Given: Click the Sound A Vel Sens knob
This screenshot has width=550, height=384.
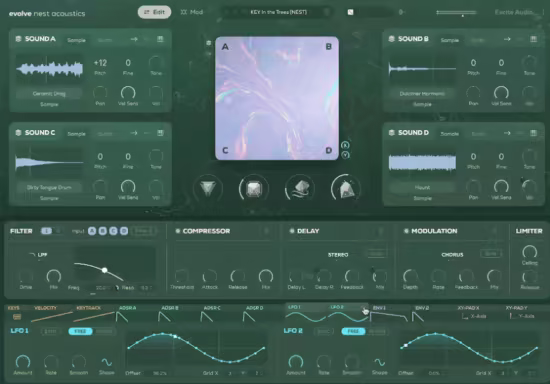Looking at the screenshot, I should tap(128, 93).
